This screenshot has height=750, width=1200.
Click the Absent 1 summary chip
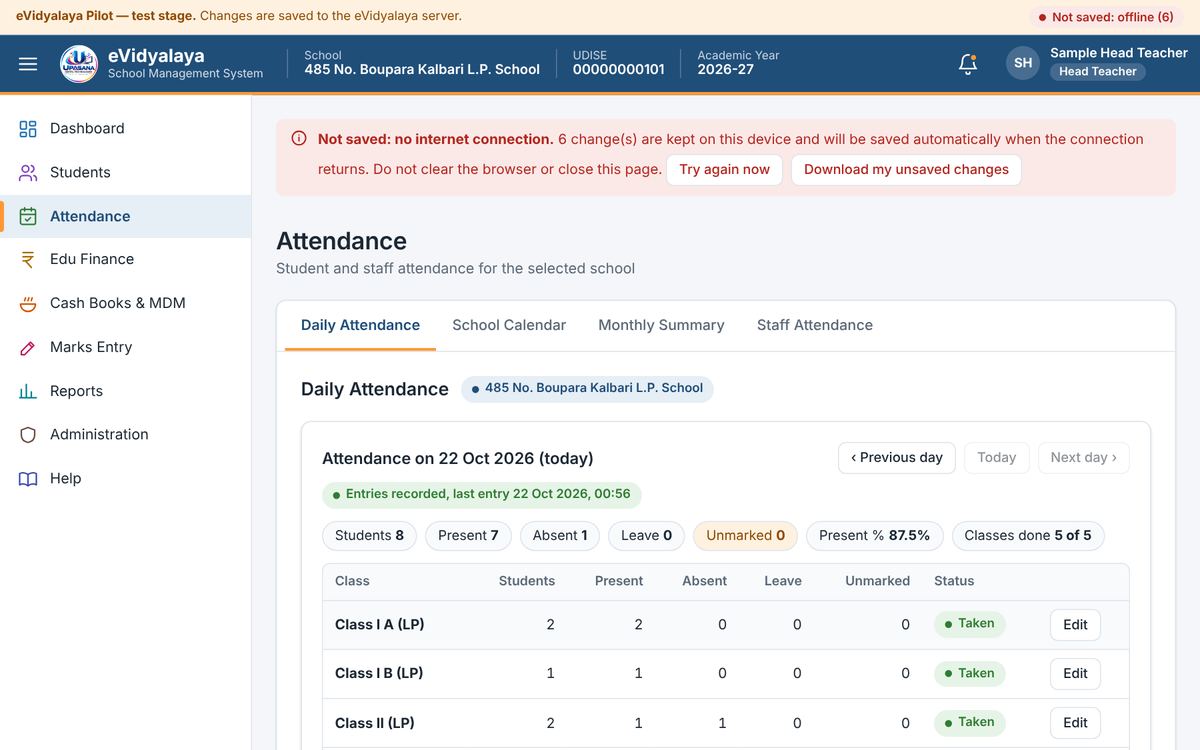(560, 536)
